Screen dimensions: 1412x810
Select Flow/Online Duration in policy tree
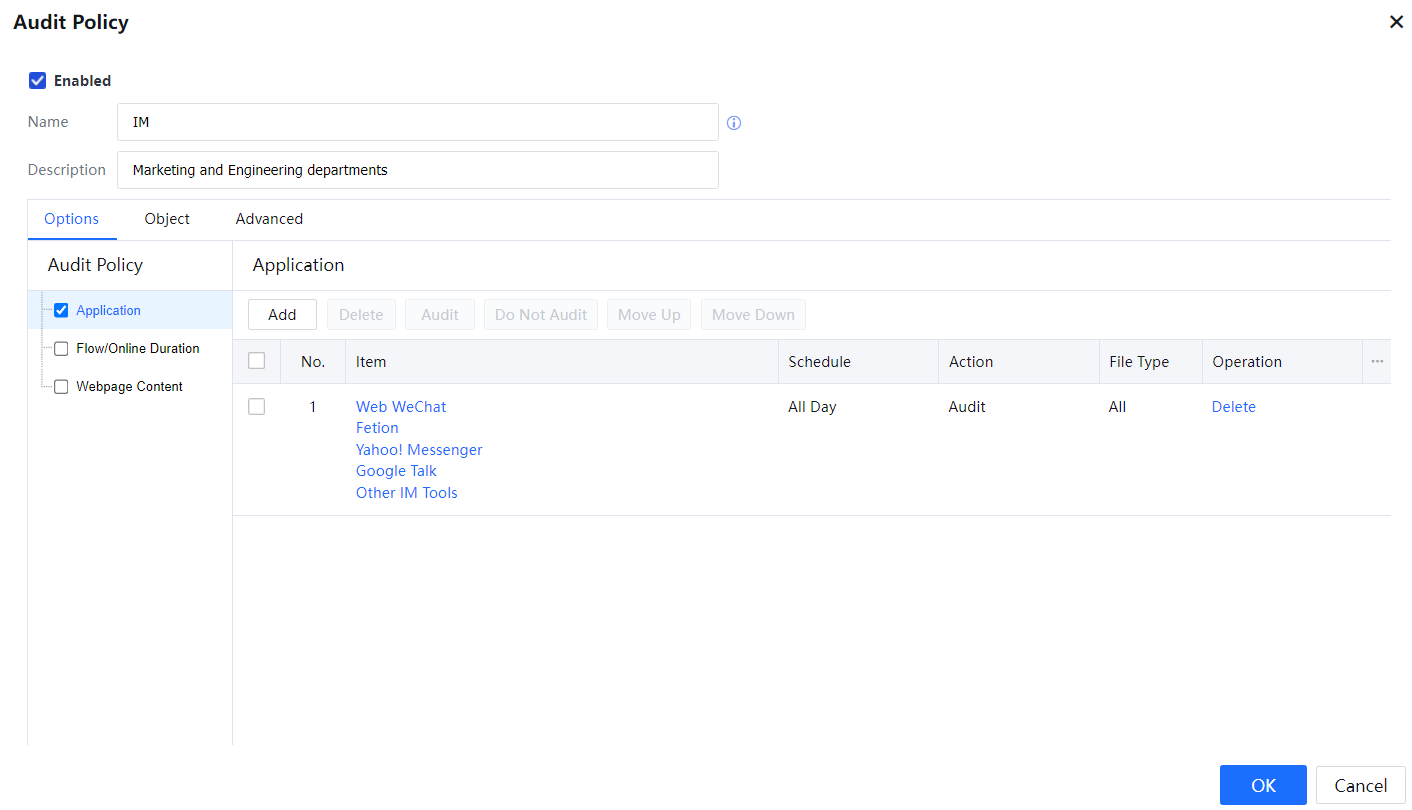(138, 349)
